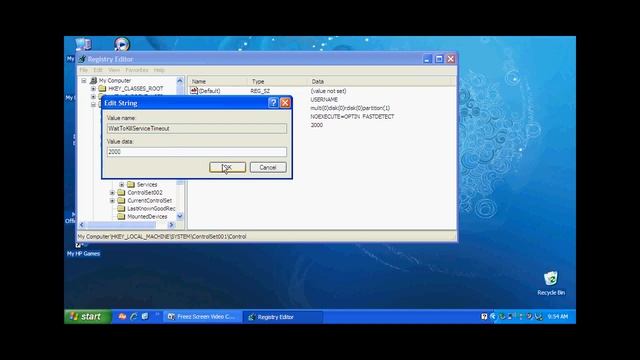Click the multi(0)disk(0)rdisk(0)partition(1) data cell
Viewport: 640px width, 360px height.
point(350,108)
